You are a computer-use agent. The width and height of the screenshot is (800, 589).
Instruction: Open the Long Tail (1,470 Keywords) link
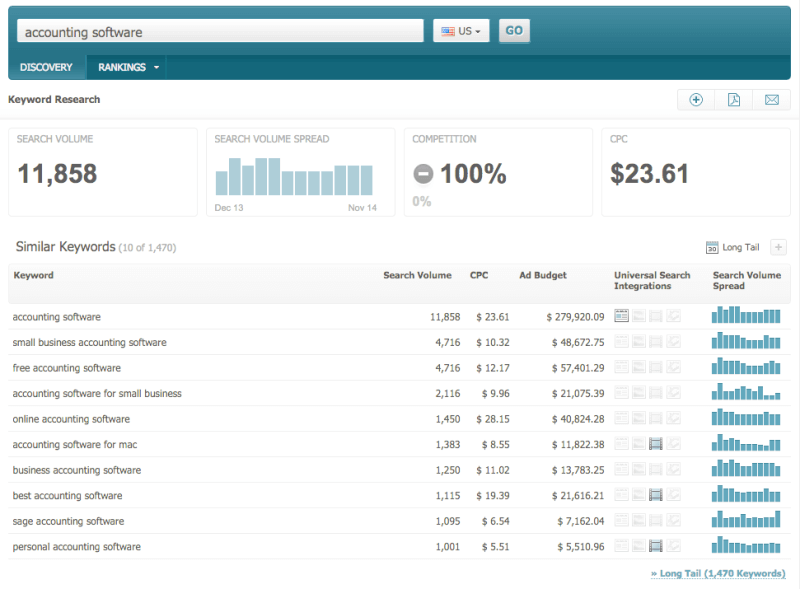[717, 574]
